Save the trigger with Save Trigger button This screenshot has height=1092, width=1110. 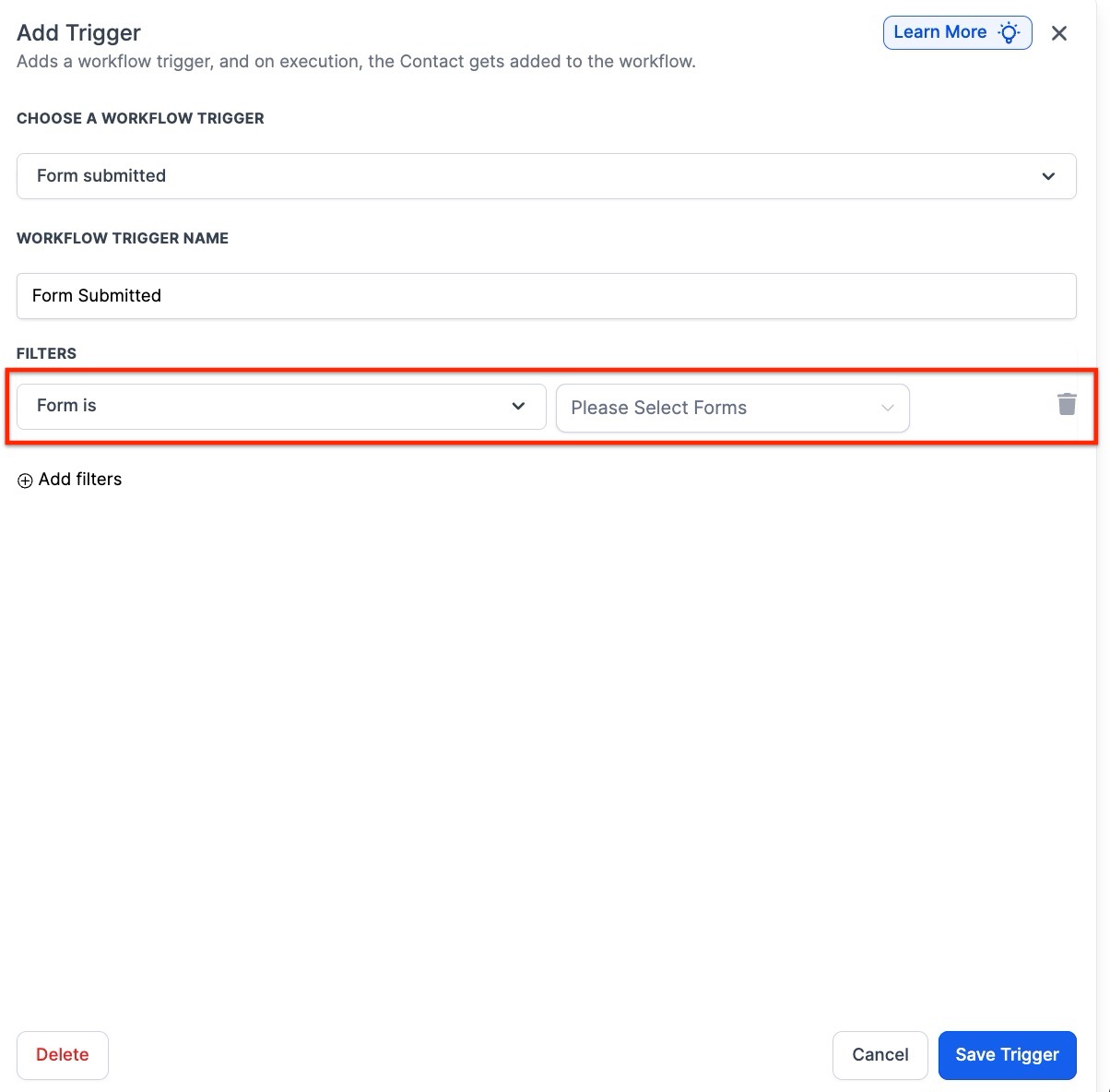coord(1007,1055)
